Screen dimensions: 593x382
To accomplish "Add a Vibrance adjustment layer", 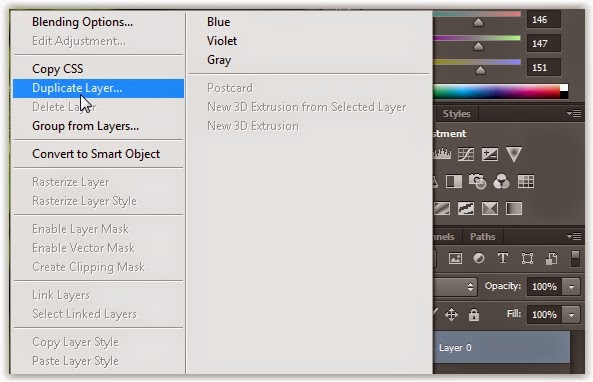I will [x=514, y=154].
